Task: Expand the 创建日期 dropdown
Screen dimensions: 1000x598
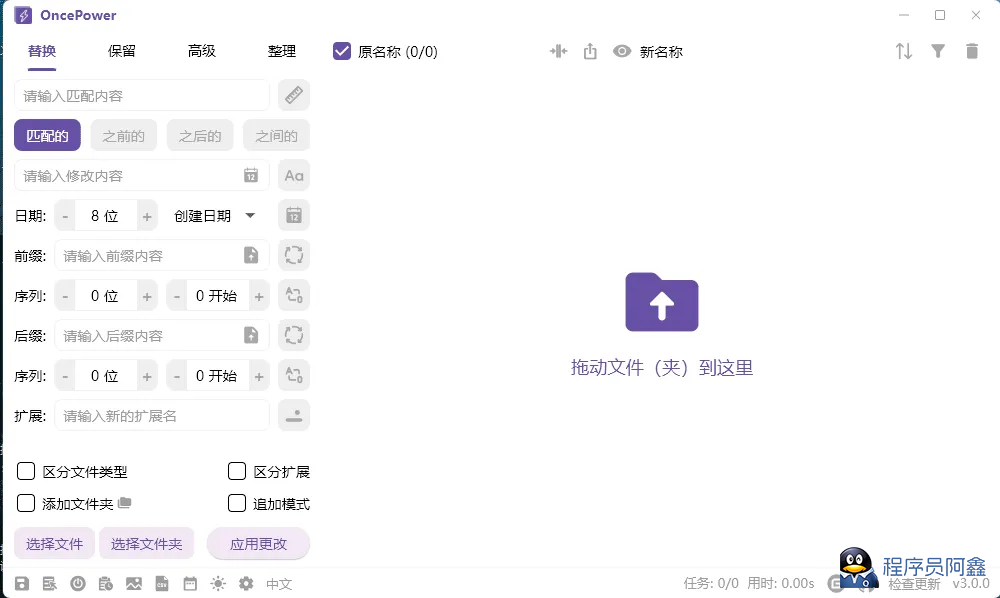Action: pos(250,215)
